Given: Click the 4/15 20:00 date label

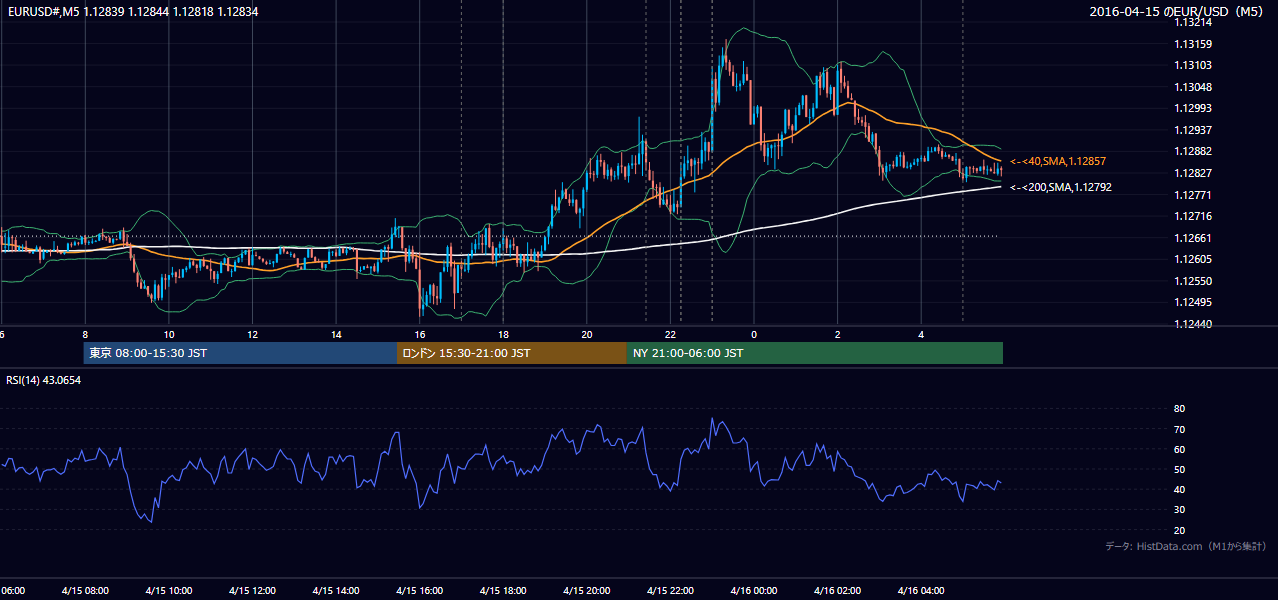Looking at the screenshot, I should (587, 591).
